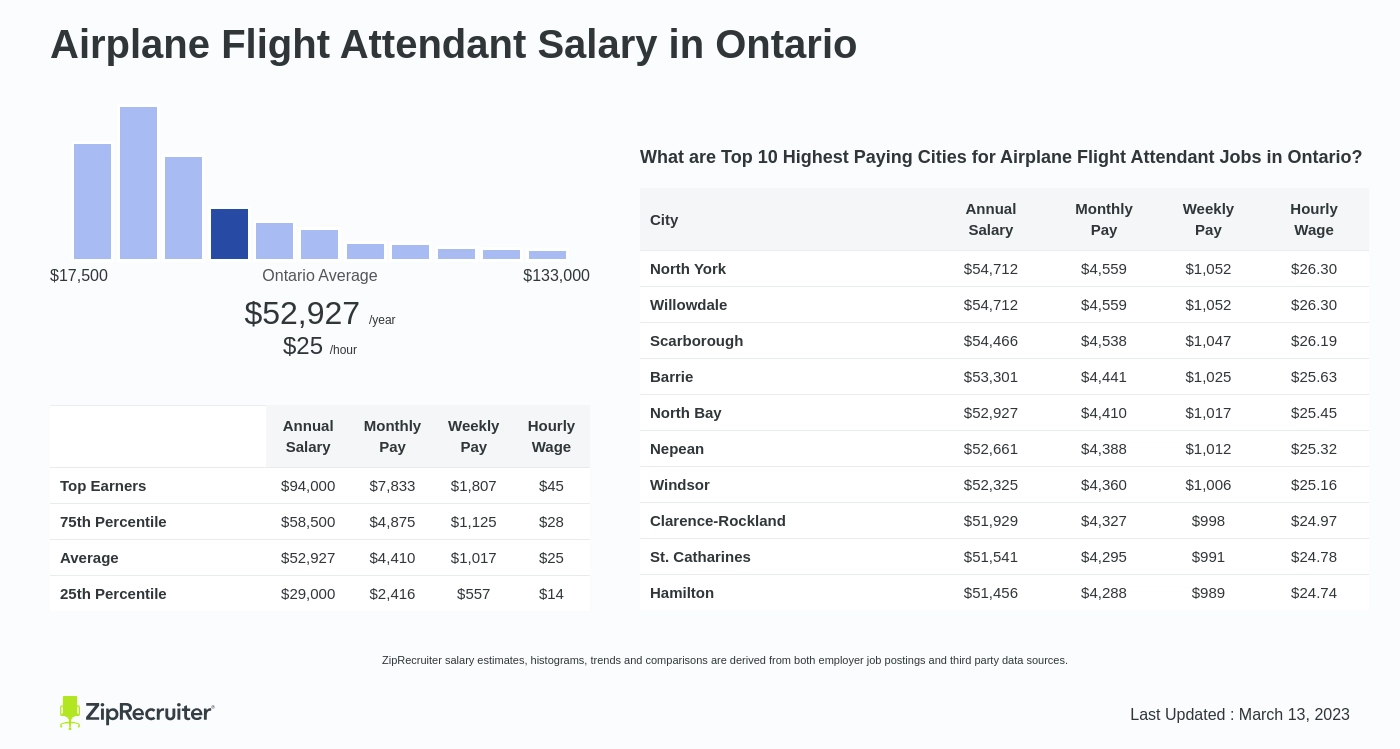Select the Clarence-Rockland city row
Viewport: 1400px width, 749px height.
pyautogui.click(x=1005, y=521)
